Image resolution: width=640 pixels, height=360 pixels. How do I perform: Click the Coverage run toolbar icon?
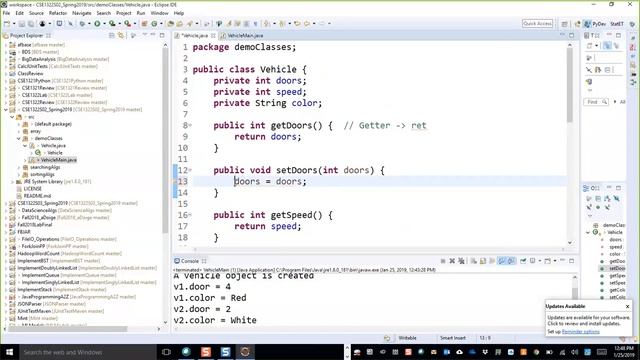pos(112,24)
